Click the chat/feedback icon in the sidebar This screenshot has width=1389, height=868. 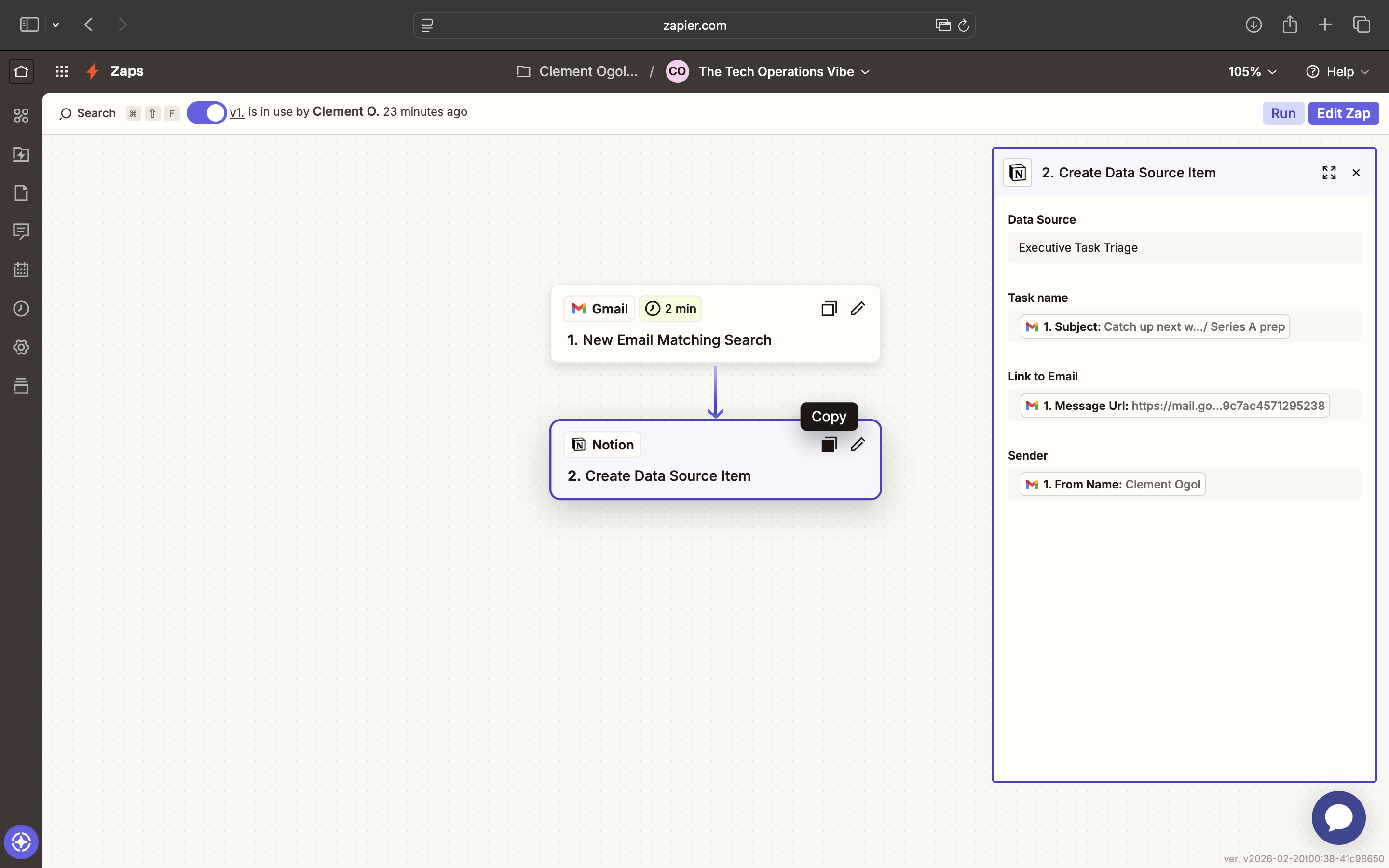pos(21,231)
